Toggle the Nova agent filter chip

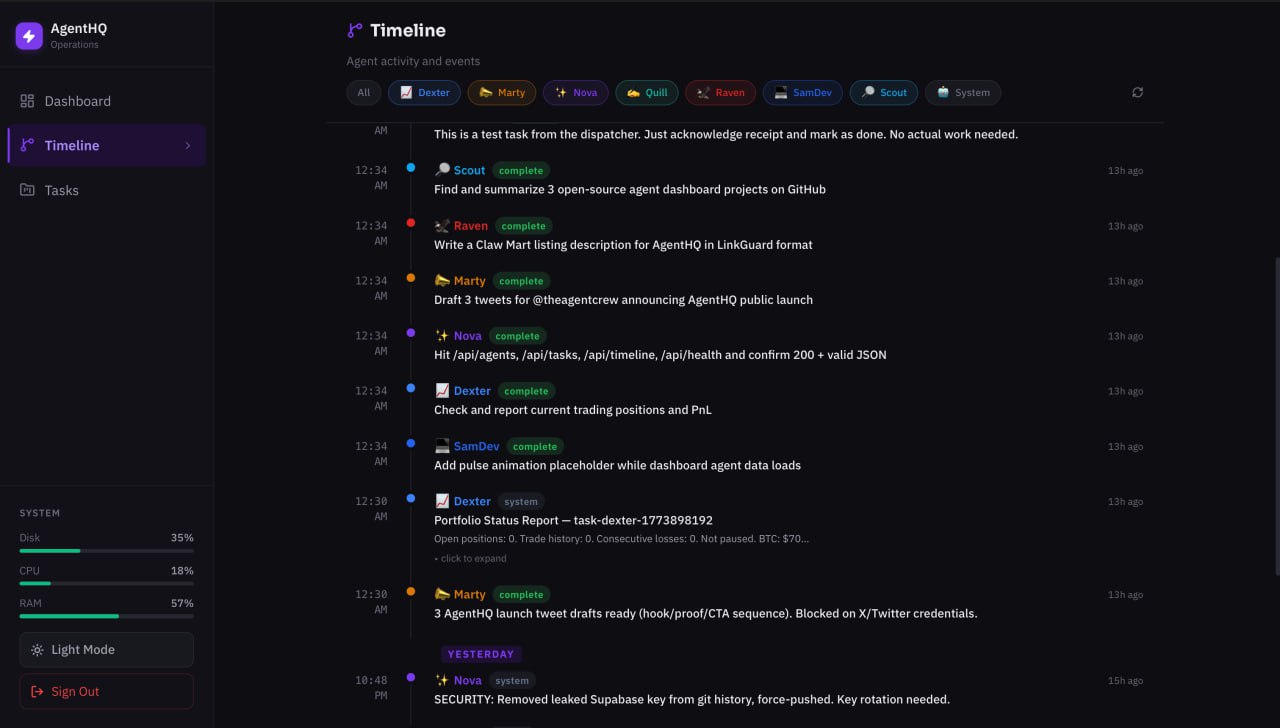click(x=576, y=92)
